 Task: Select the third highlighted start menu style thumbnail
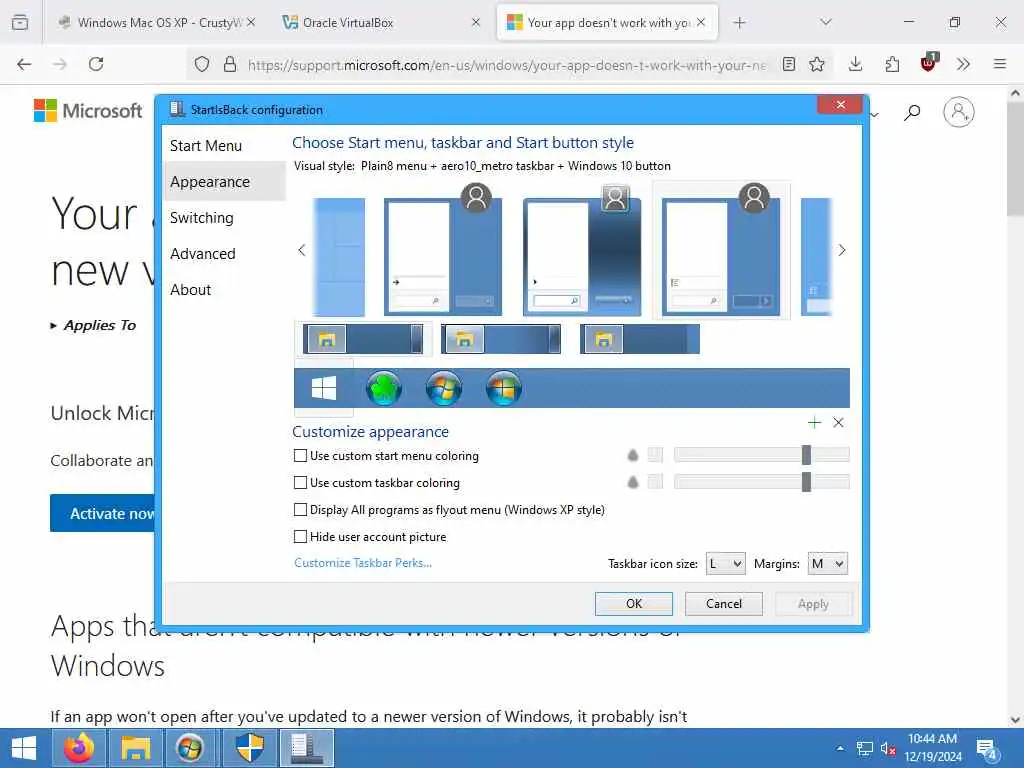click(x=721, y=251)
